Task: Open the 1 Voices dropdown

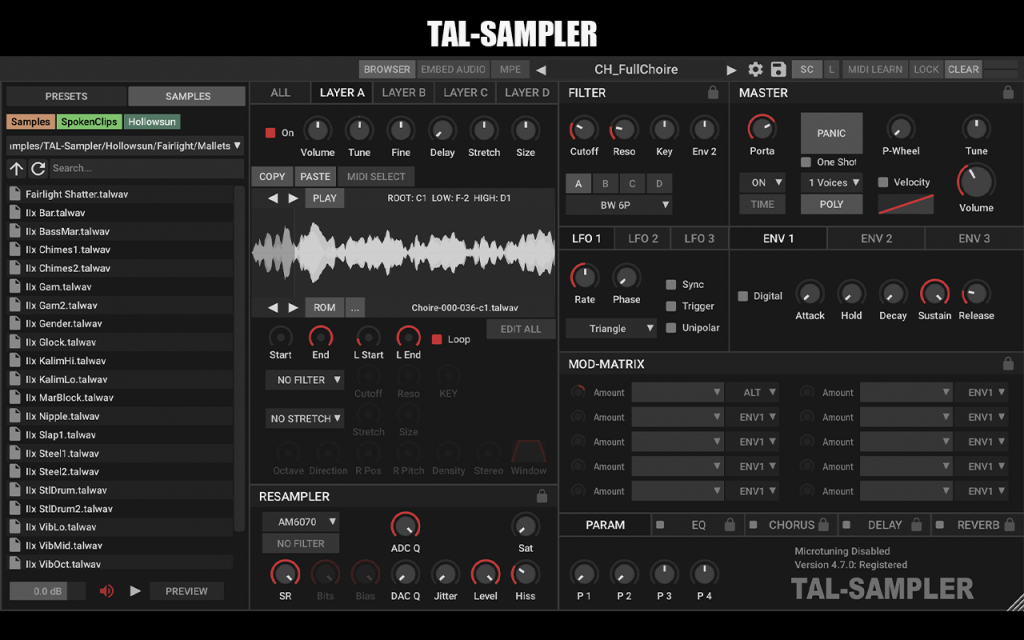Action: coord(831,183)
